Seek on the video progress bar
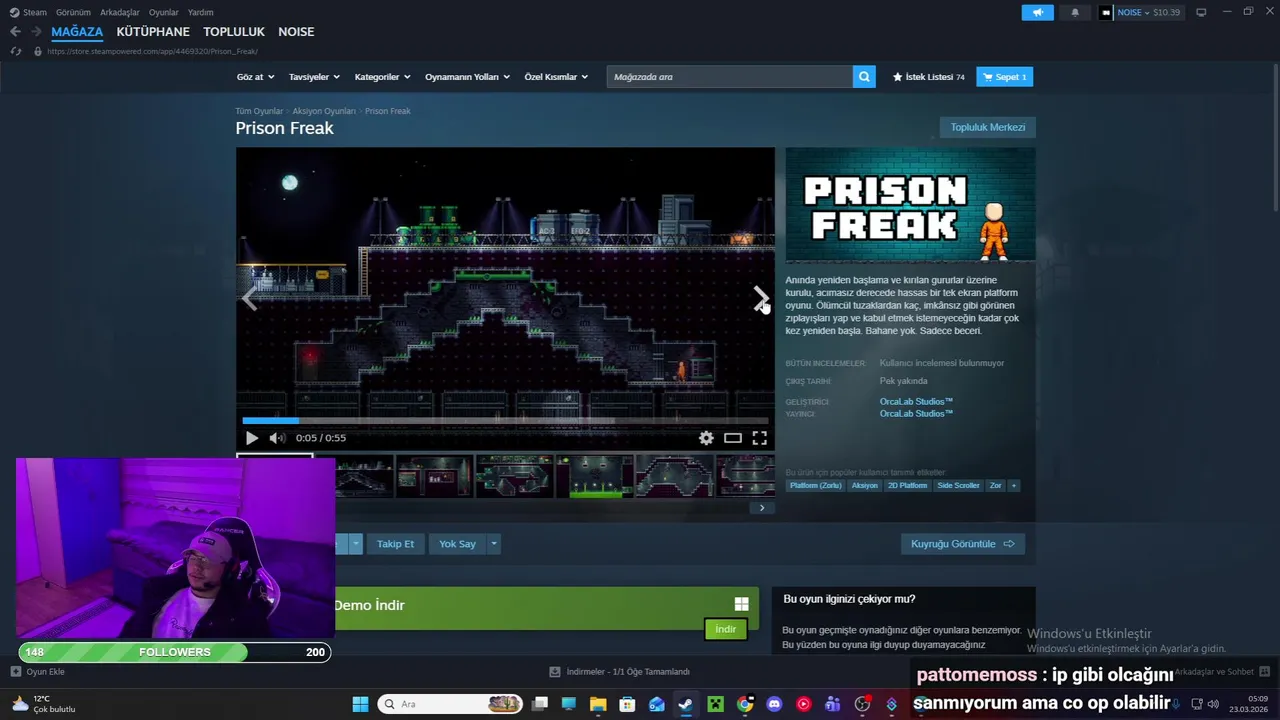Screen dimensions: 1280x720 (505, 420)
